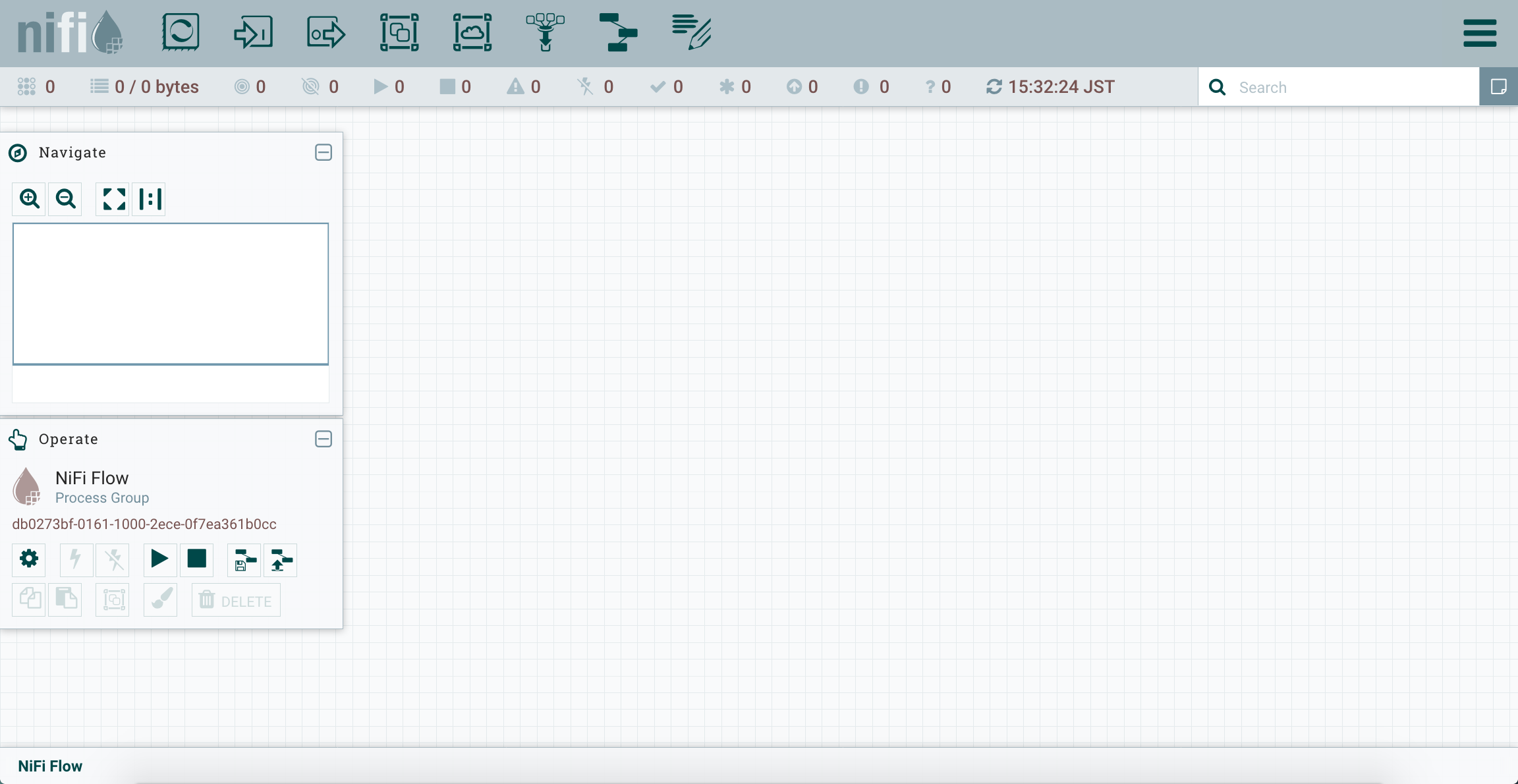Select the Output Port icon
The image size is (1518, 784).
click(325, 32)
